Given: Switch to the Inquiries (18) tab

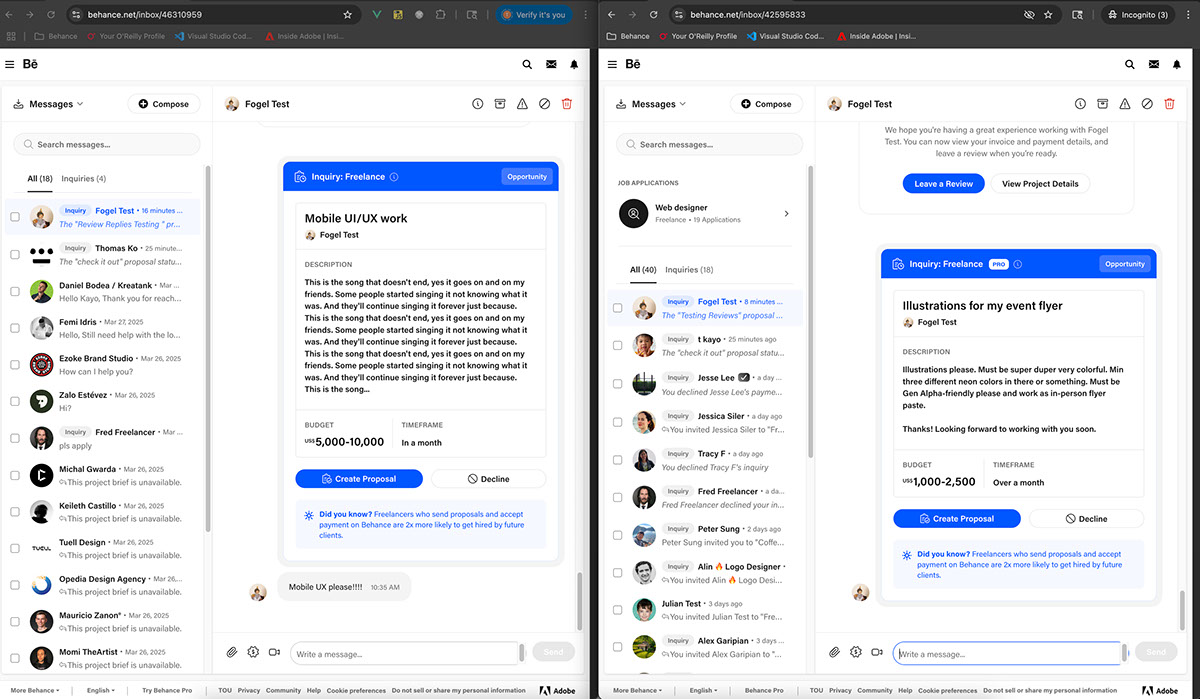Looking at the screenshot, I should [x=689, y=270].
